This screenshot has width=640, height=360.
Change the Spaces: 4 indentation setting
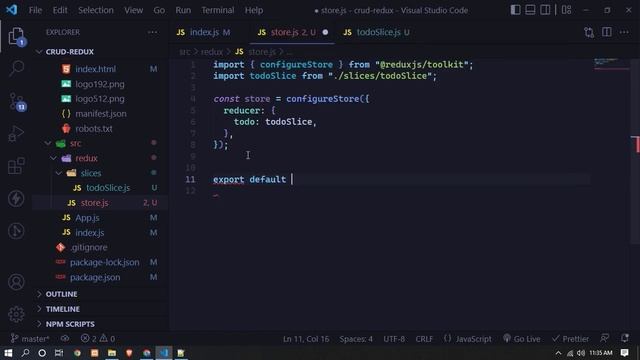click(356, 339)
